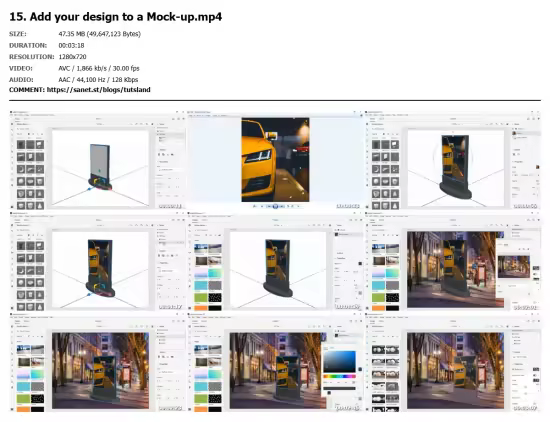The width and height of the screenshot is (550, 422).
Task: Open the street scene thumbnail with material swatches and no popup
Action: click(98, 362)
